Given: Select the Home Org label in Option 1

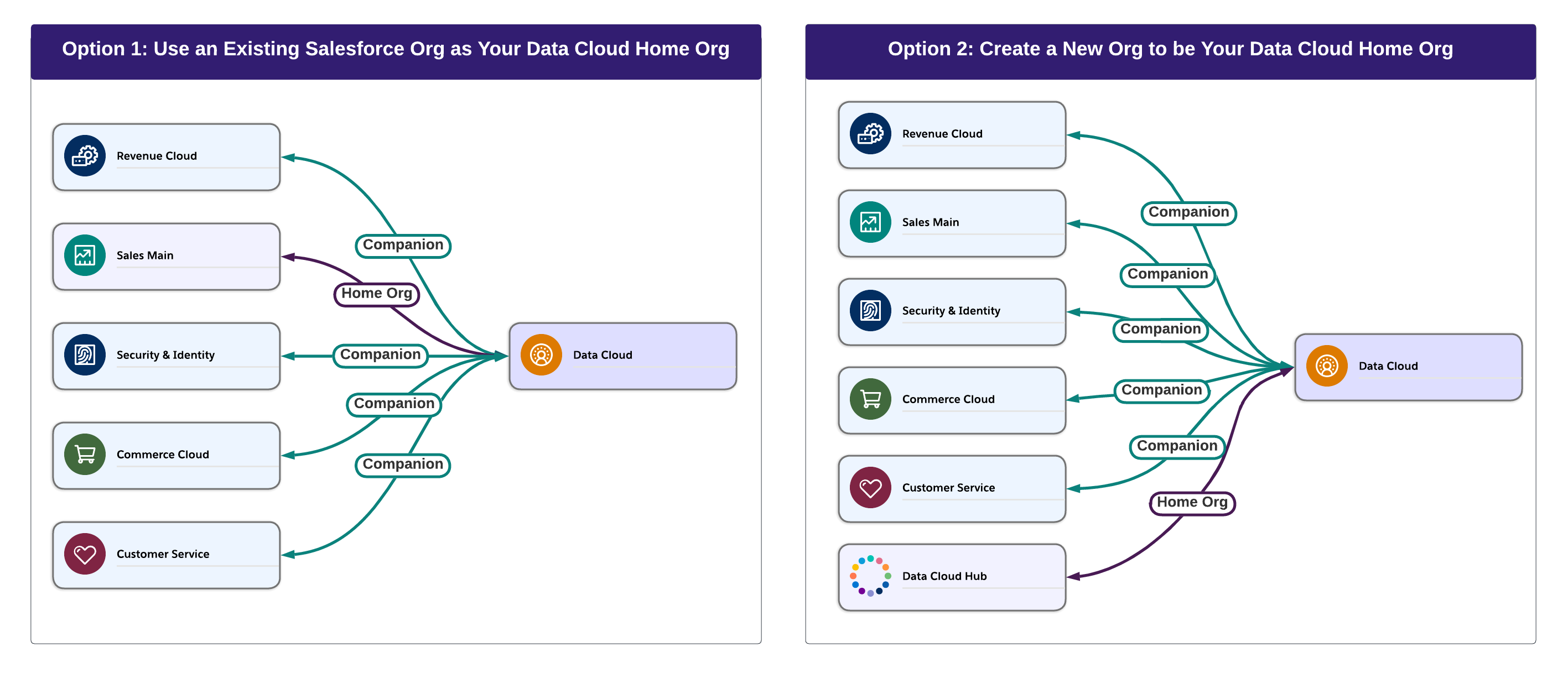Looking at the screenshot, I should (376, 294).
